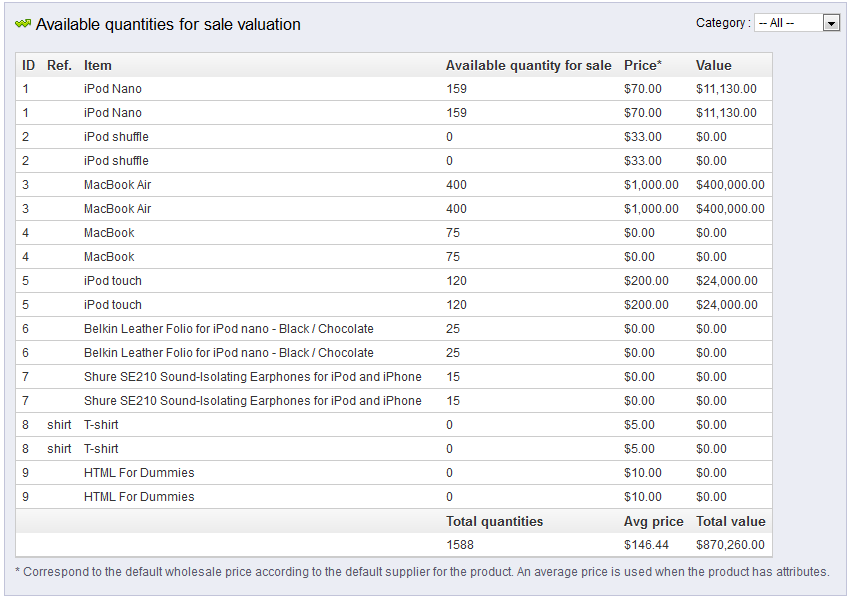Select the first T-shirt row
The width and height of the screenshot is (851, 599).
coord(394,425)
